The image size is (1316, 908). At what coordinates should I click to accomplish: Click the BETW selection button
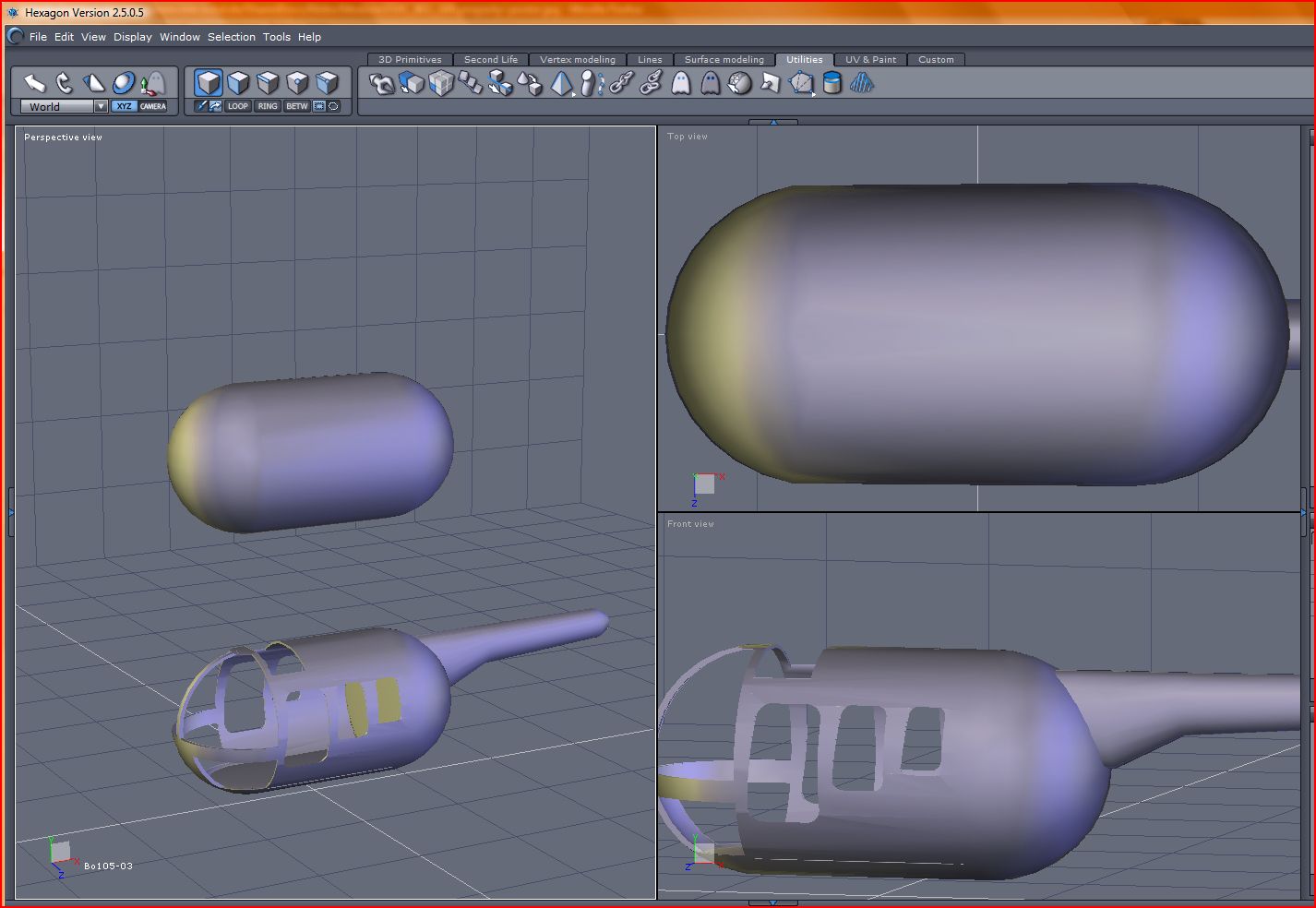(297, 106)
